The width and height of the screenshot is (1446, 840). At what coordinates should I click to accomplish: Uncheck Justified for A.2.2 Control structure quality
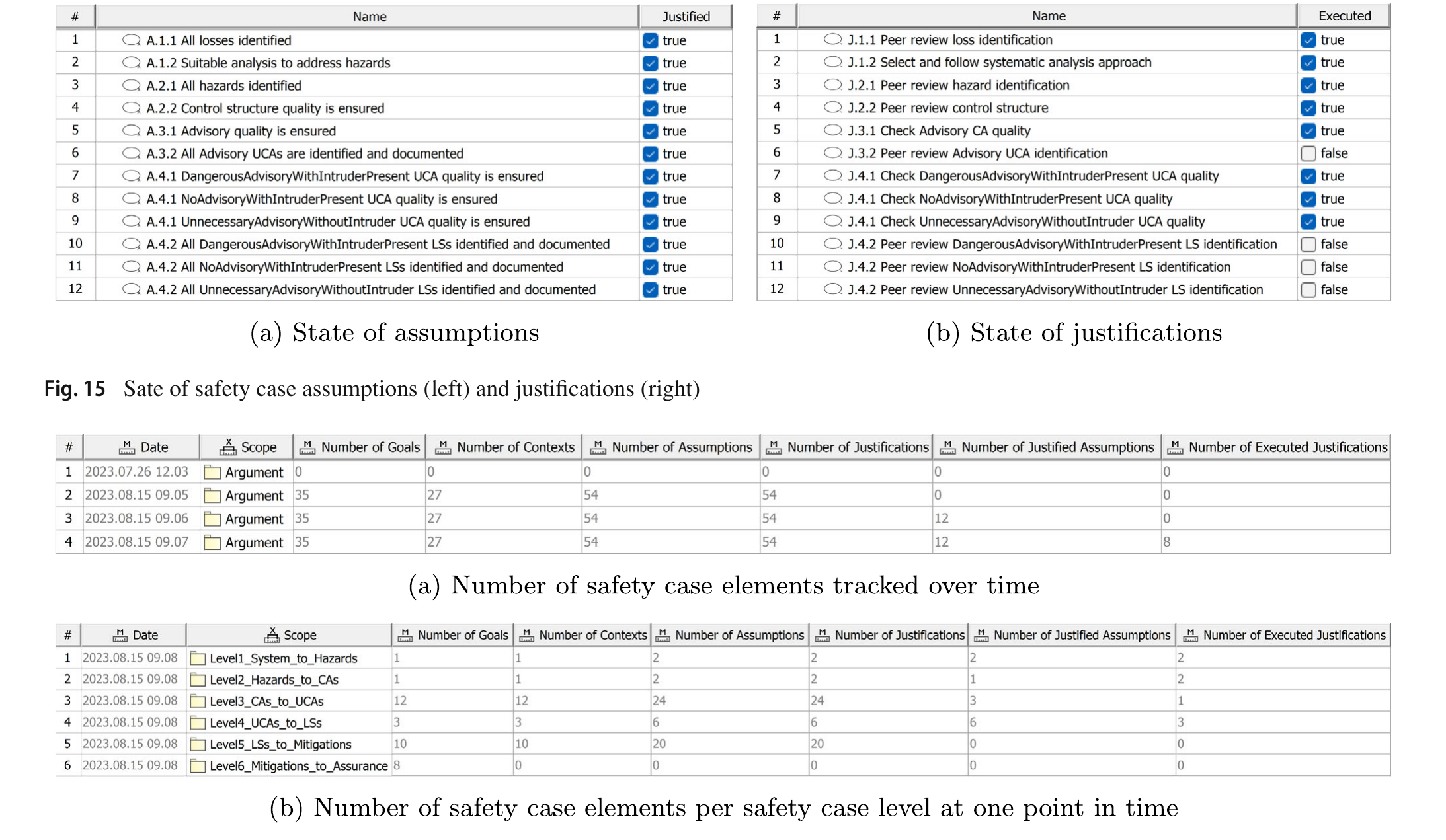coord(651,108)
